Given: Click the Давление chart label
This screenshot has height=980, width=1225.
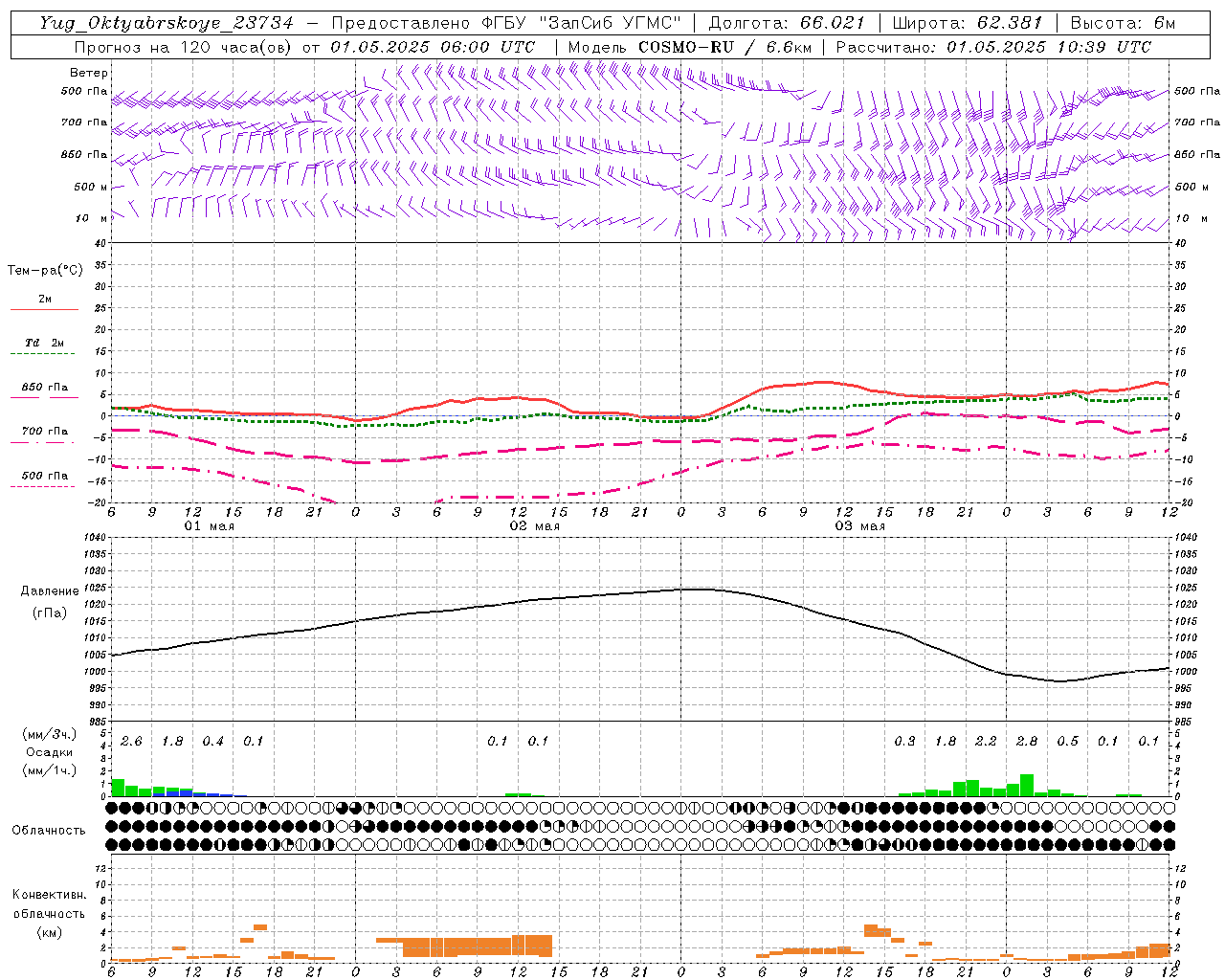Looking at the screenshot, I should (x=50, y=591).
